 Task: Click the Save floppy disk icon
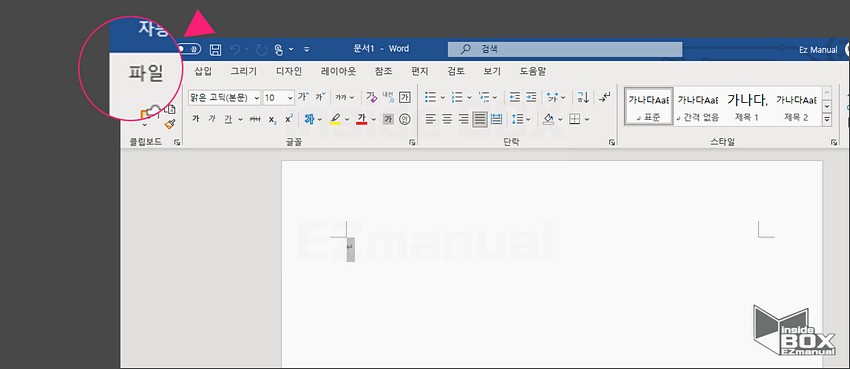pos(215,49)
